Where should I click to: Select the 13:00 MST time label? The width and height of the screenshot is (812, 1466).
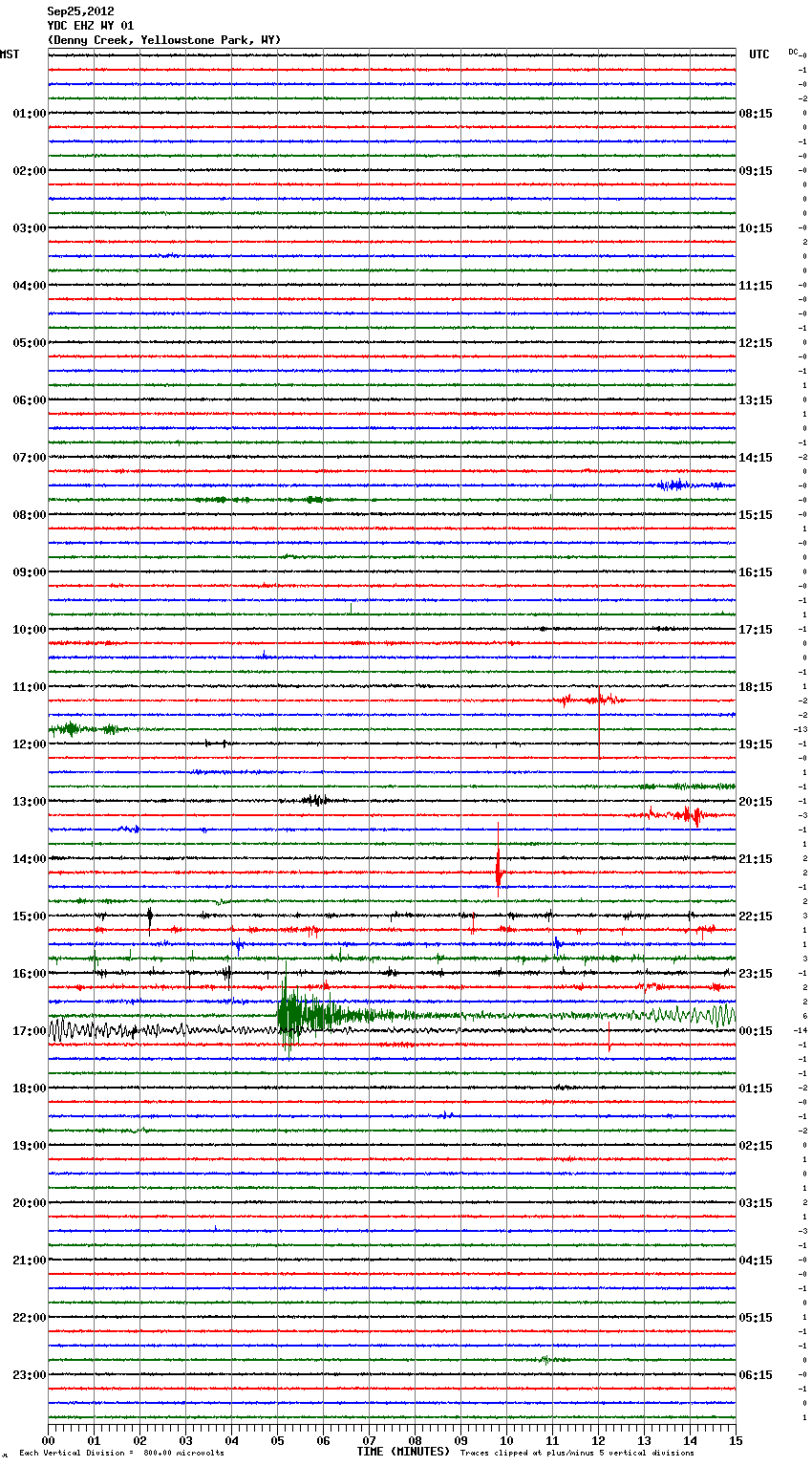30,802
